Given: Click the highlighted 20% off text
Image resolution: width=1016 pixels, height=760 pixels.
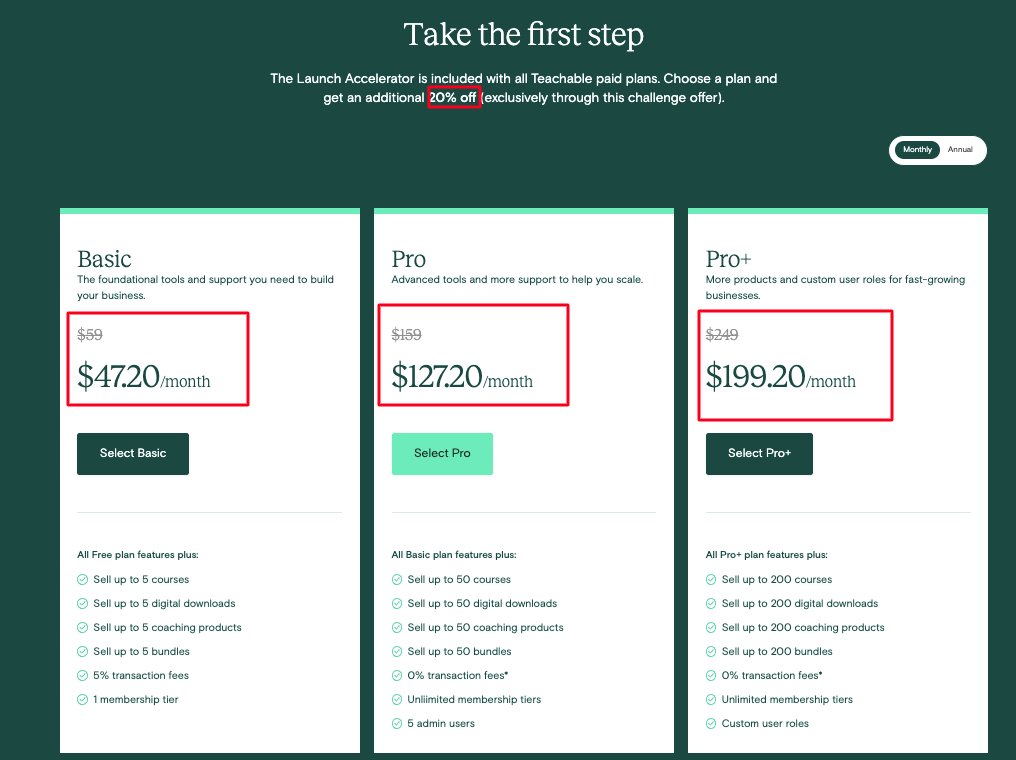Looking at the screenshot, I should (x=453, y=98).
